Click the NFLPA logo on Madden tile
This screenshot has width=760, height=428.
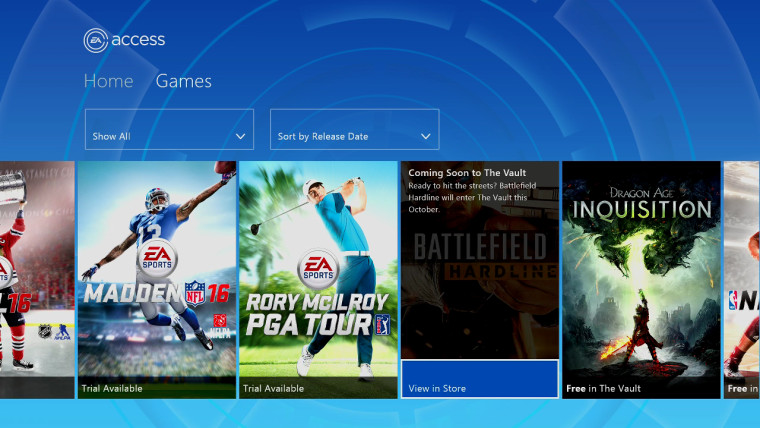pyautogui.click(x=221, y=326)
